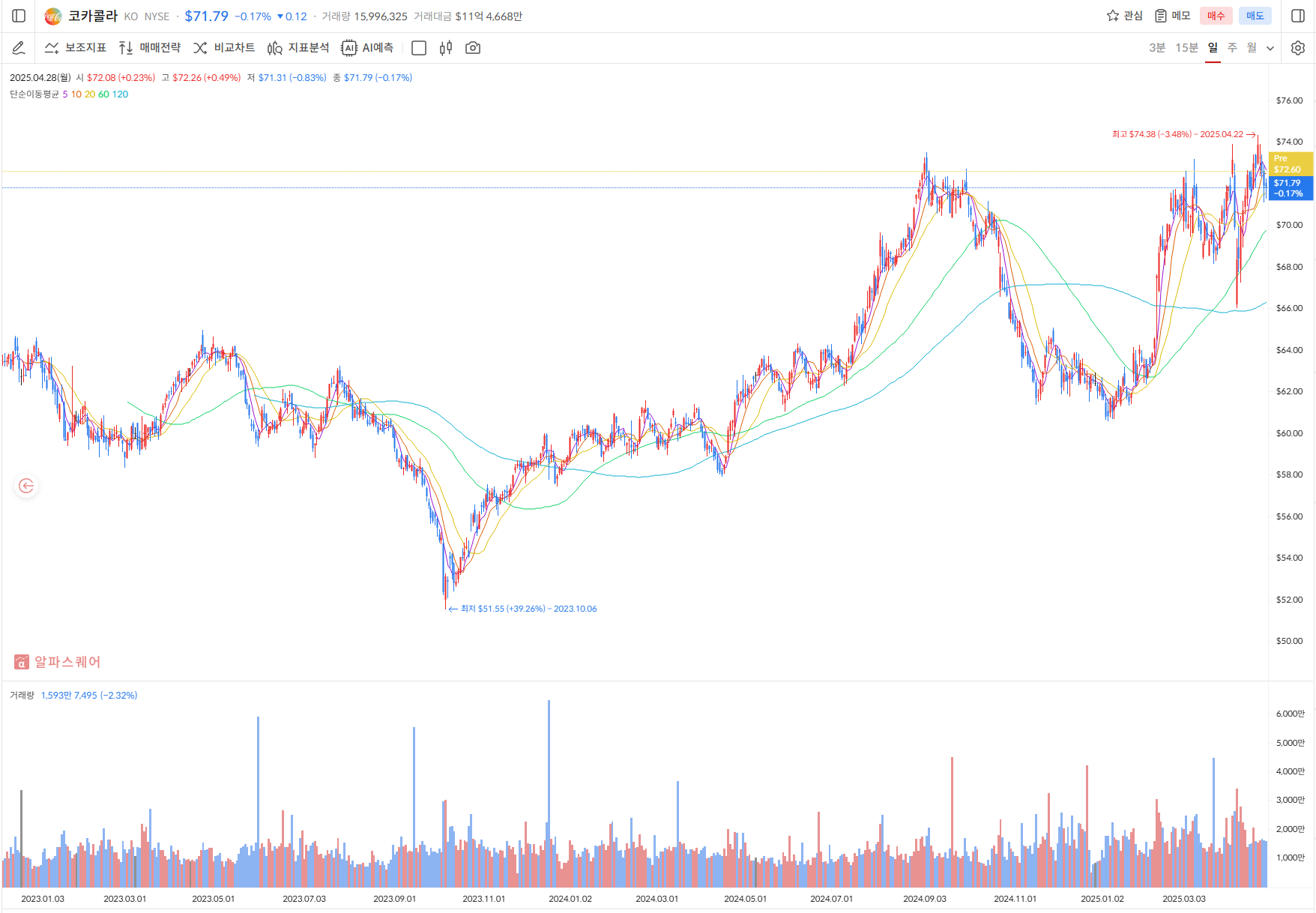Click the Coca-Cola logo icon
The width and height of the screenshot is (1316, 913).
[x=52, y=16]
